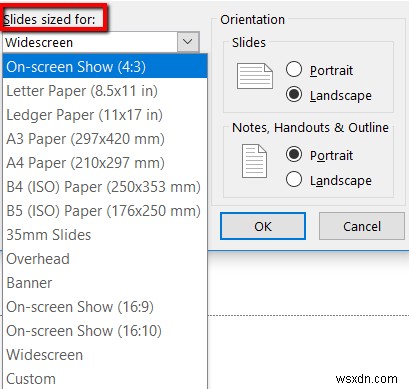Select On-screen Show (4:3) option
The width and height of the screenshot is (409, 389).
105,67
